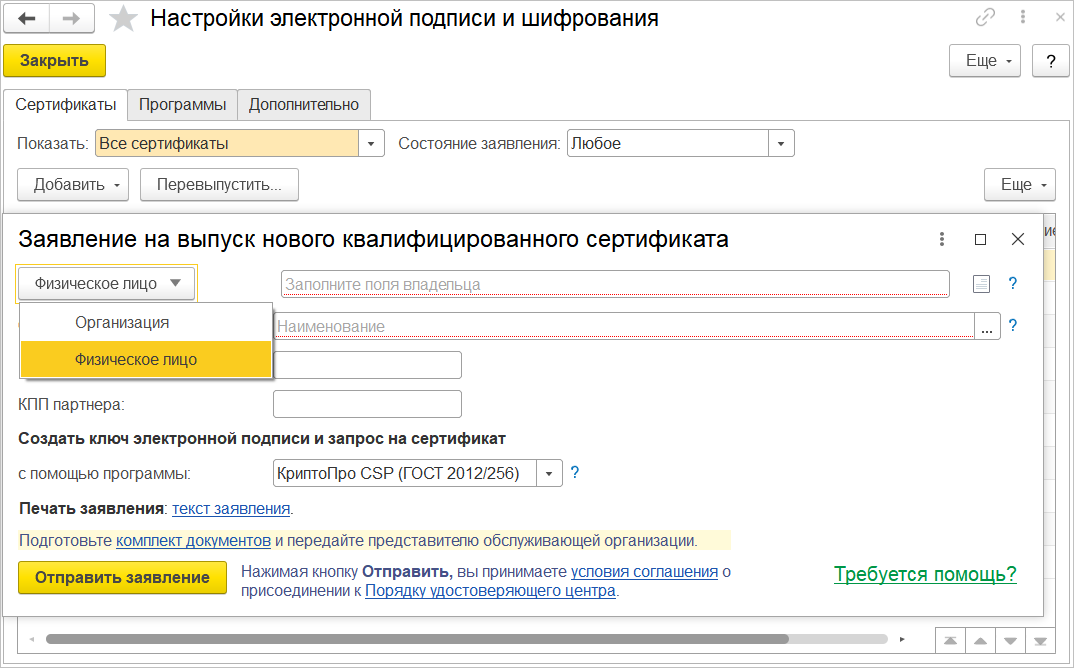Screen dimensions: 1074x668
Task: Click the forward navigation arrow
Action: coord(72,19)
